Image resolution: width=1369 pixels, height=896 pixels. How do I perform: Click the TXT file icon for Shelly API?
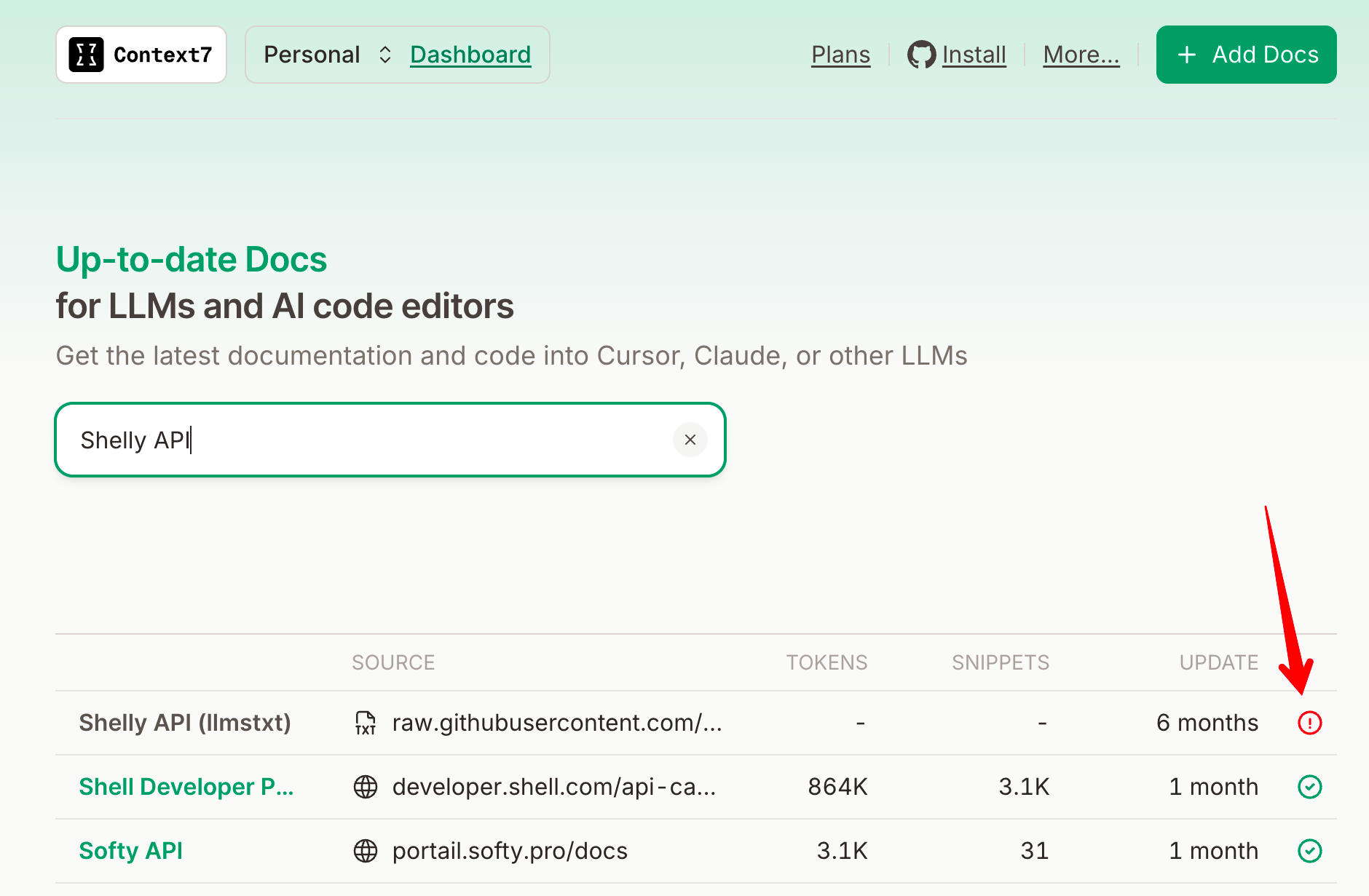click(x=366, y=723)
